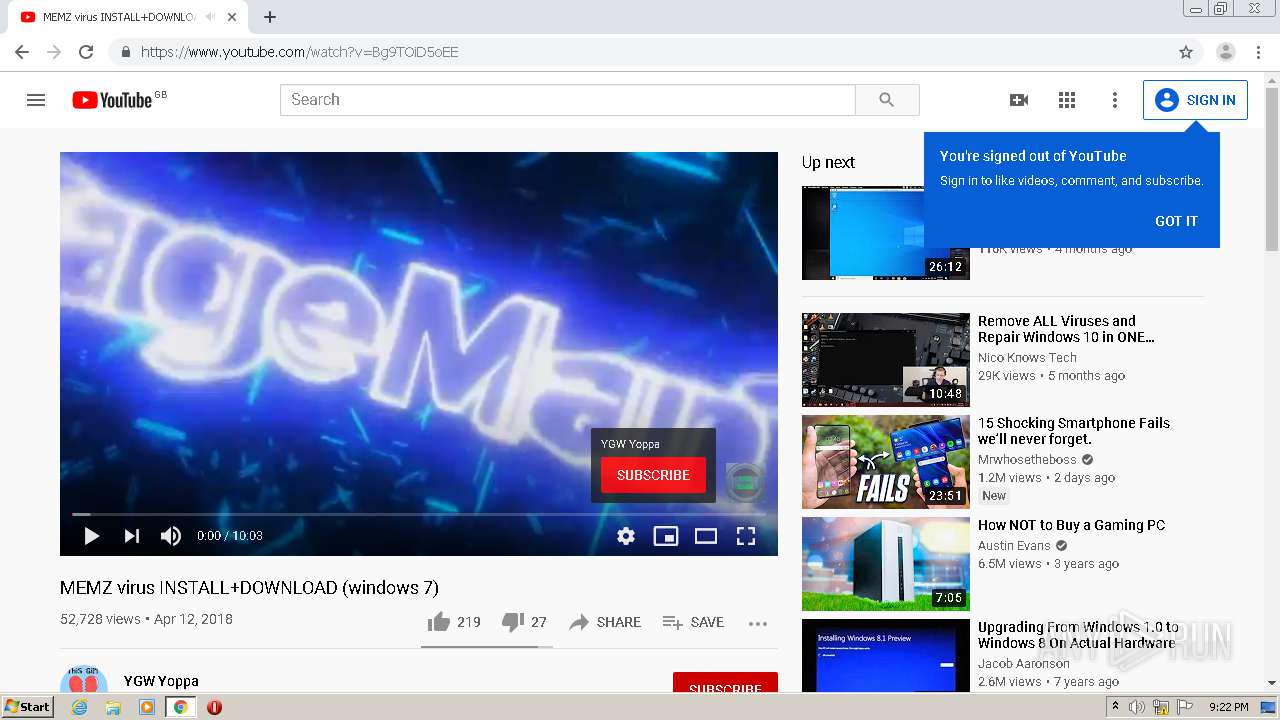
Task: Play the video
Action: pyautogui.click(x=91, y=536)
